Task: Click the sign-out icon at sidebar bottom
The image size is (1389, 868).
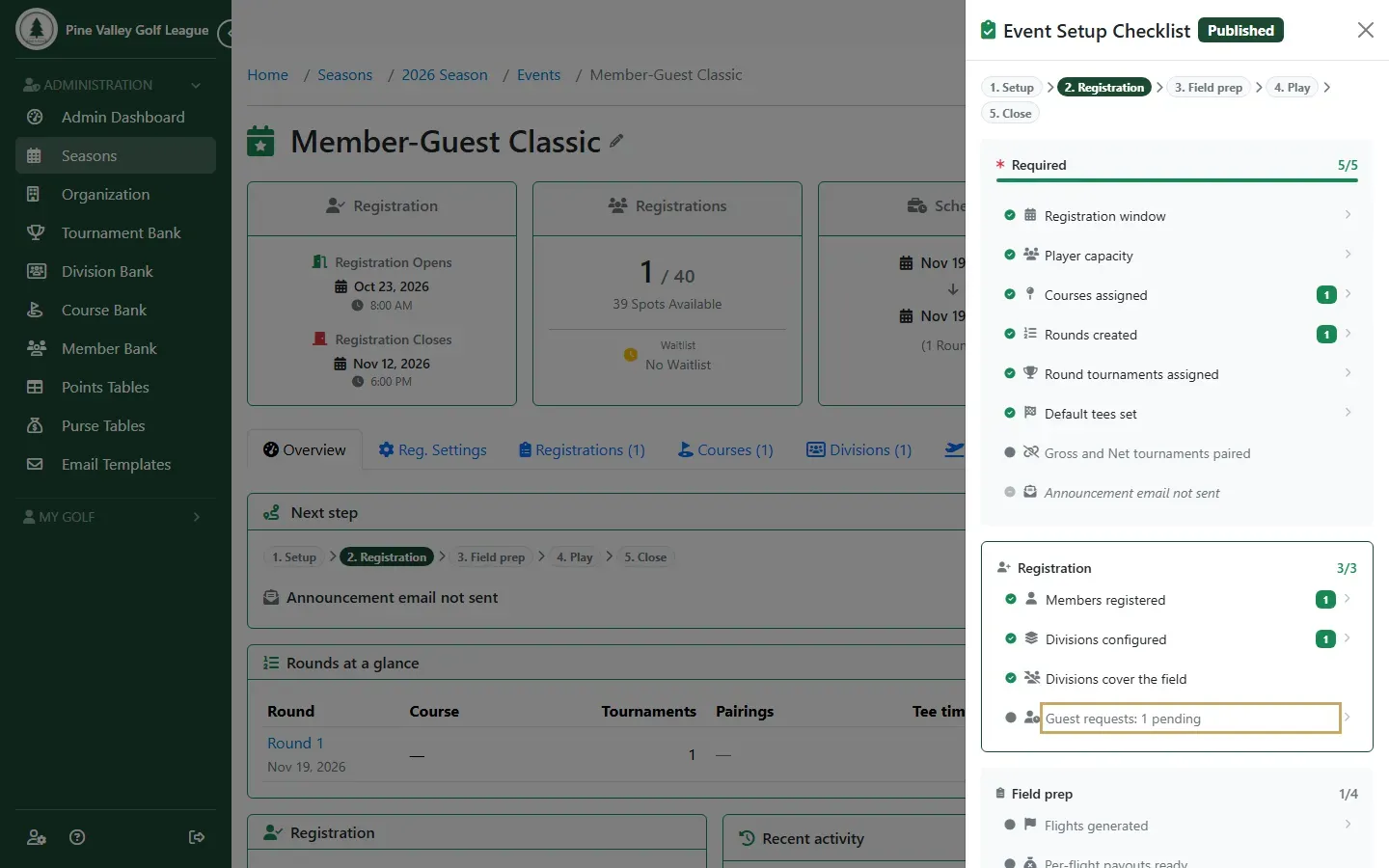Action: pyautogui.click(x=197, y=837)
